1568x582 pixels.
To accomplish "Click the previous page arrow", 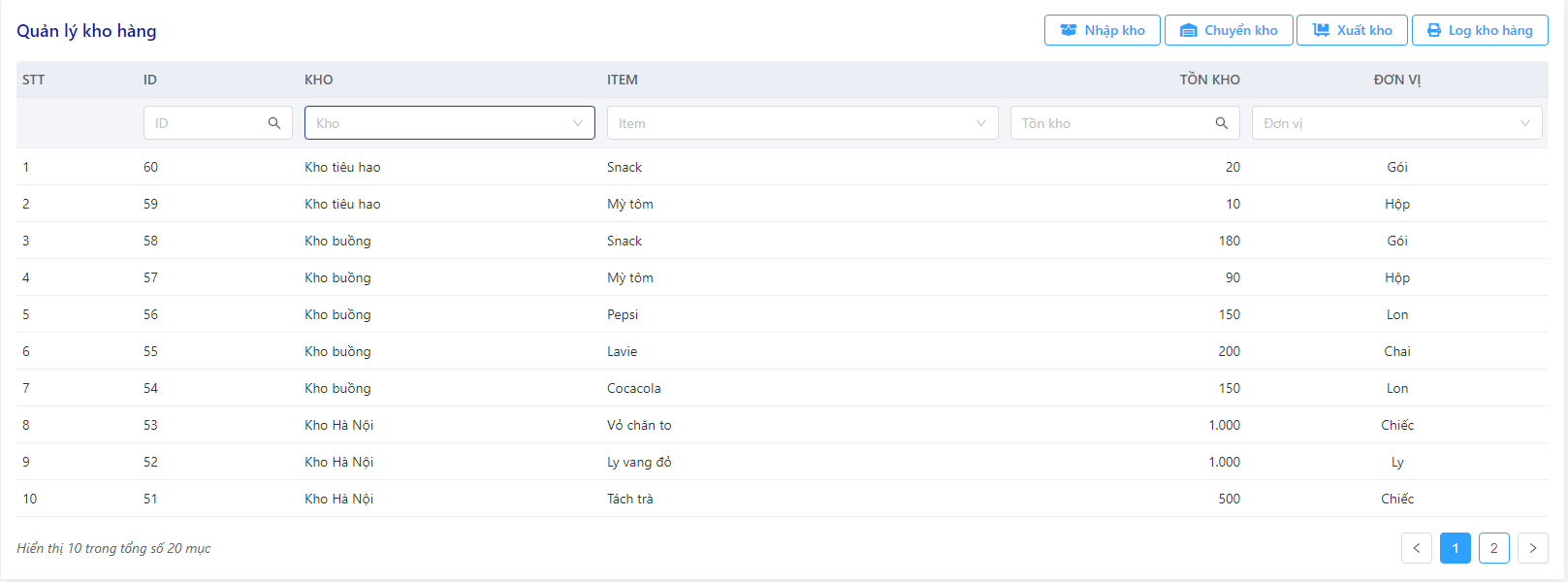I will (x=1417, y=548).
